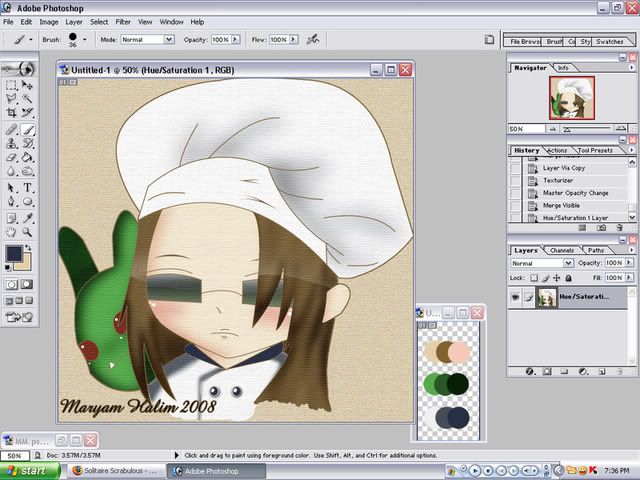Delete current state in History panel
Image resolution: width=640 pixels, height=480 pixels.
619,228
